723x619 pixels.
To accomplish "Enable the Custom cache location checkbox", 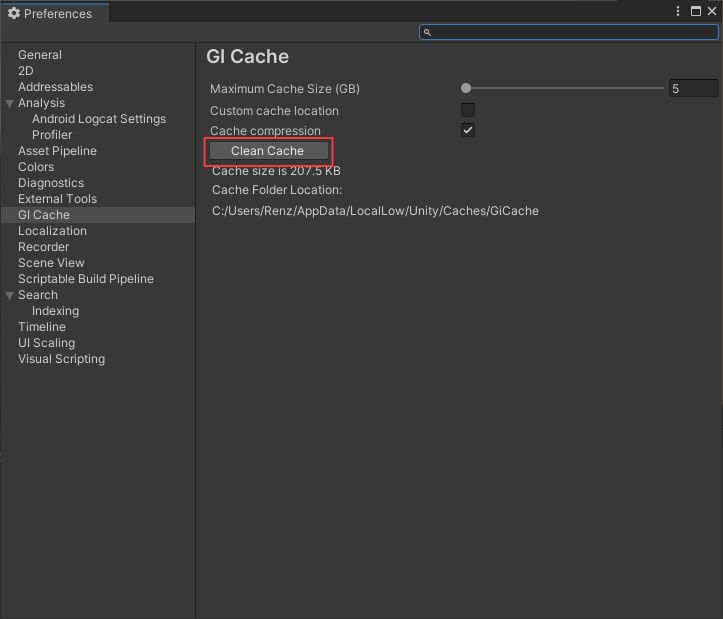I will pyautogui.click(x=468, y=110).
